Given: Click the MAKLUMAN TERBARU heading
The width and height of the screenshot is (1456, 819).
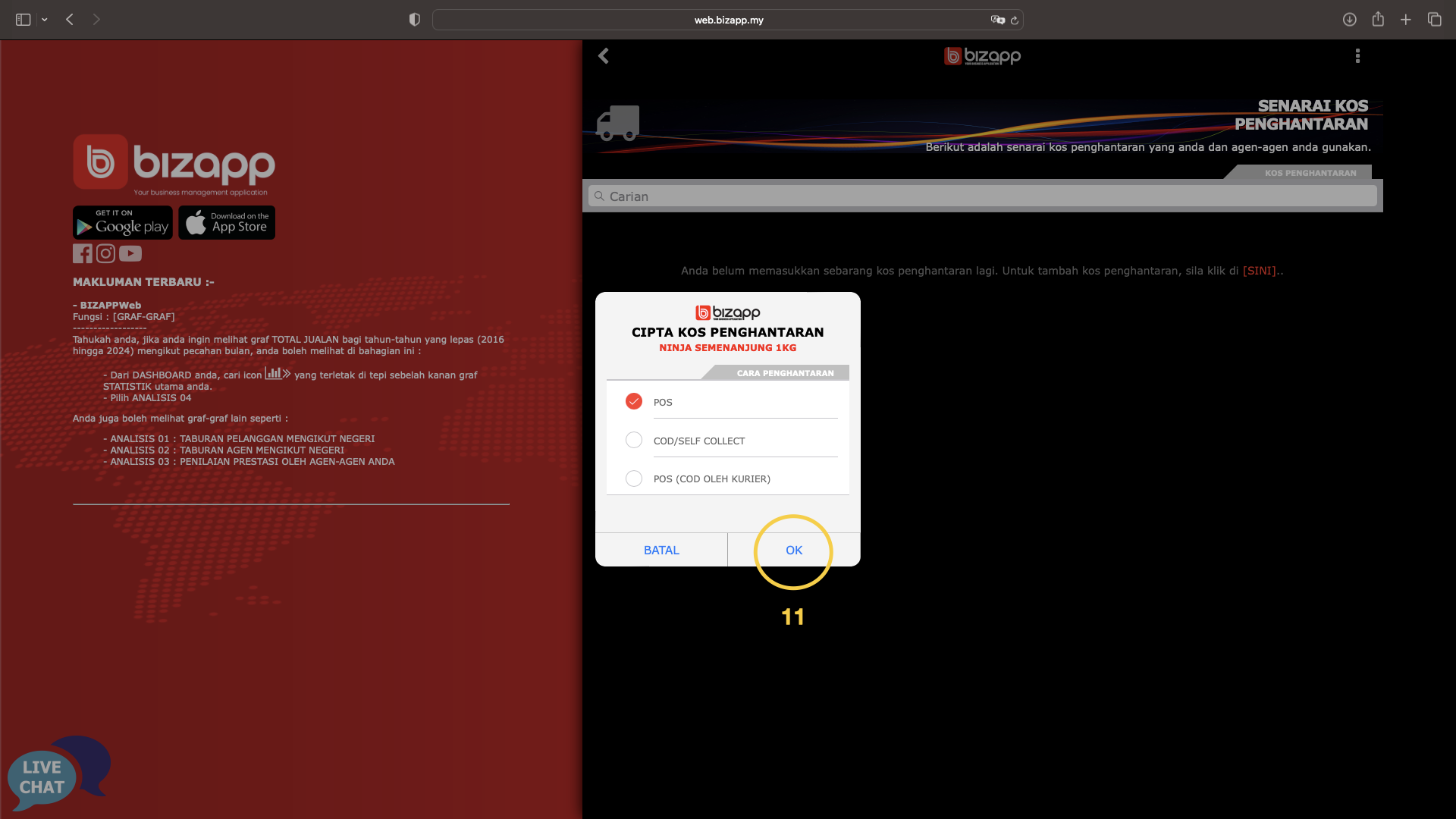Looking at the screenshot, I should (143, 282).
